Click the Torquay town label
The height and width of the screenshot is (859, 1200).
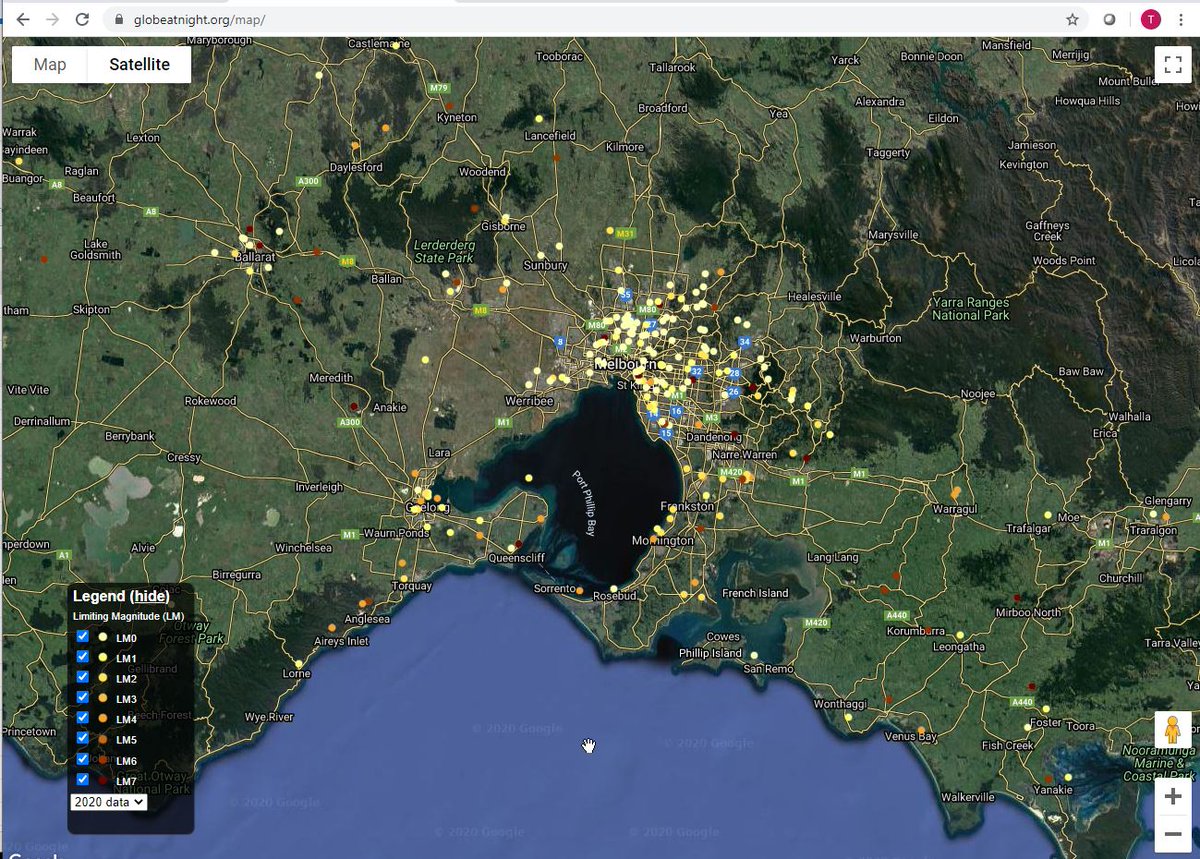[x=412, y=586]
